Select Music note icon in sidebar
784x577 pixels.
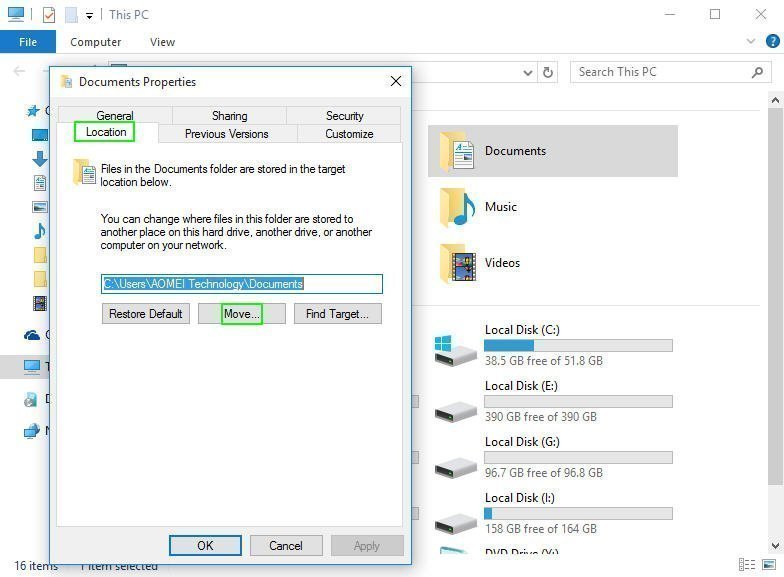[x=40, y=230]
